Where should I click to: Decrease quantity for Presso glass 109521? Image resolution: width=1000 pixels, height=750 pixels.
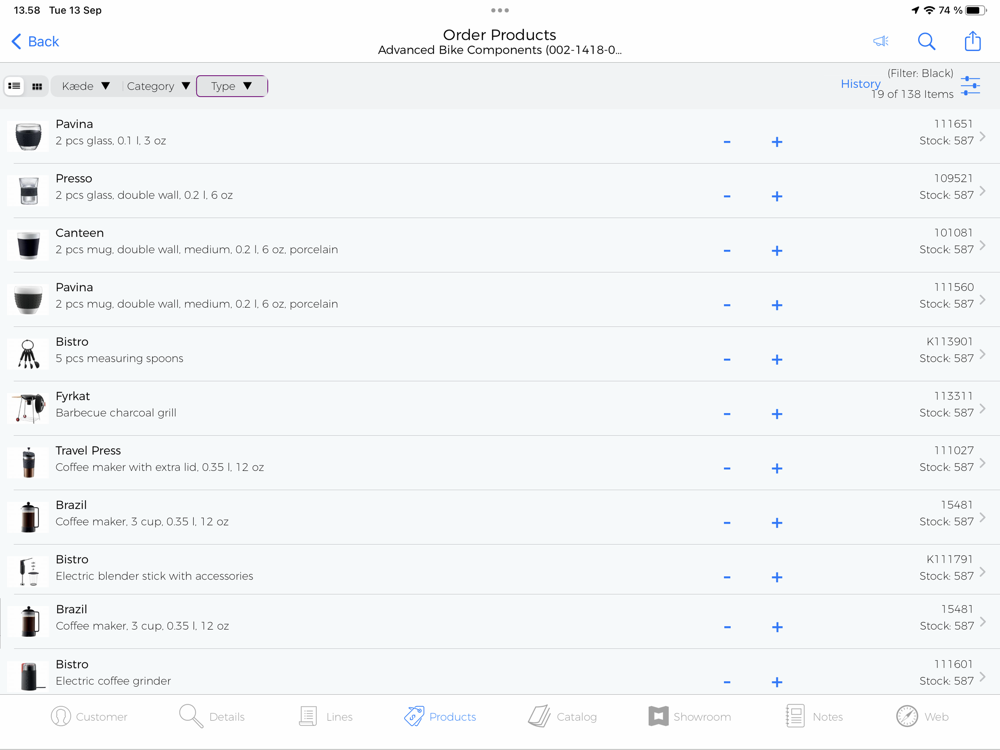(727, 196)
